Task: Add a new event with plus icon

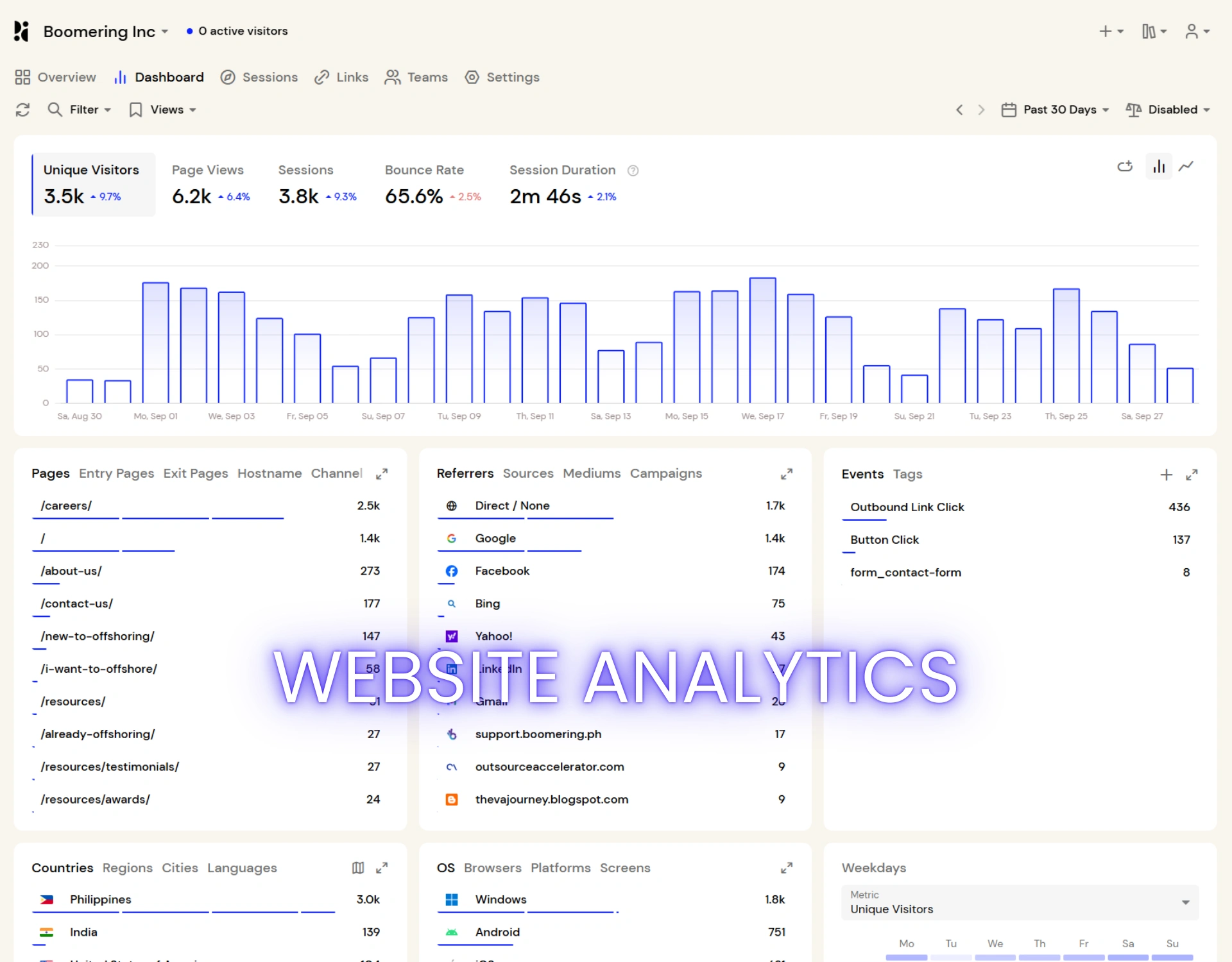Action: pos(1166,475)
